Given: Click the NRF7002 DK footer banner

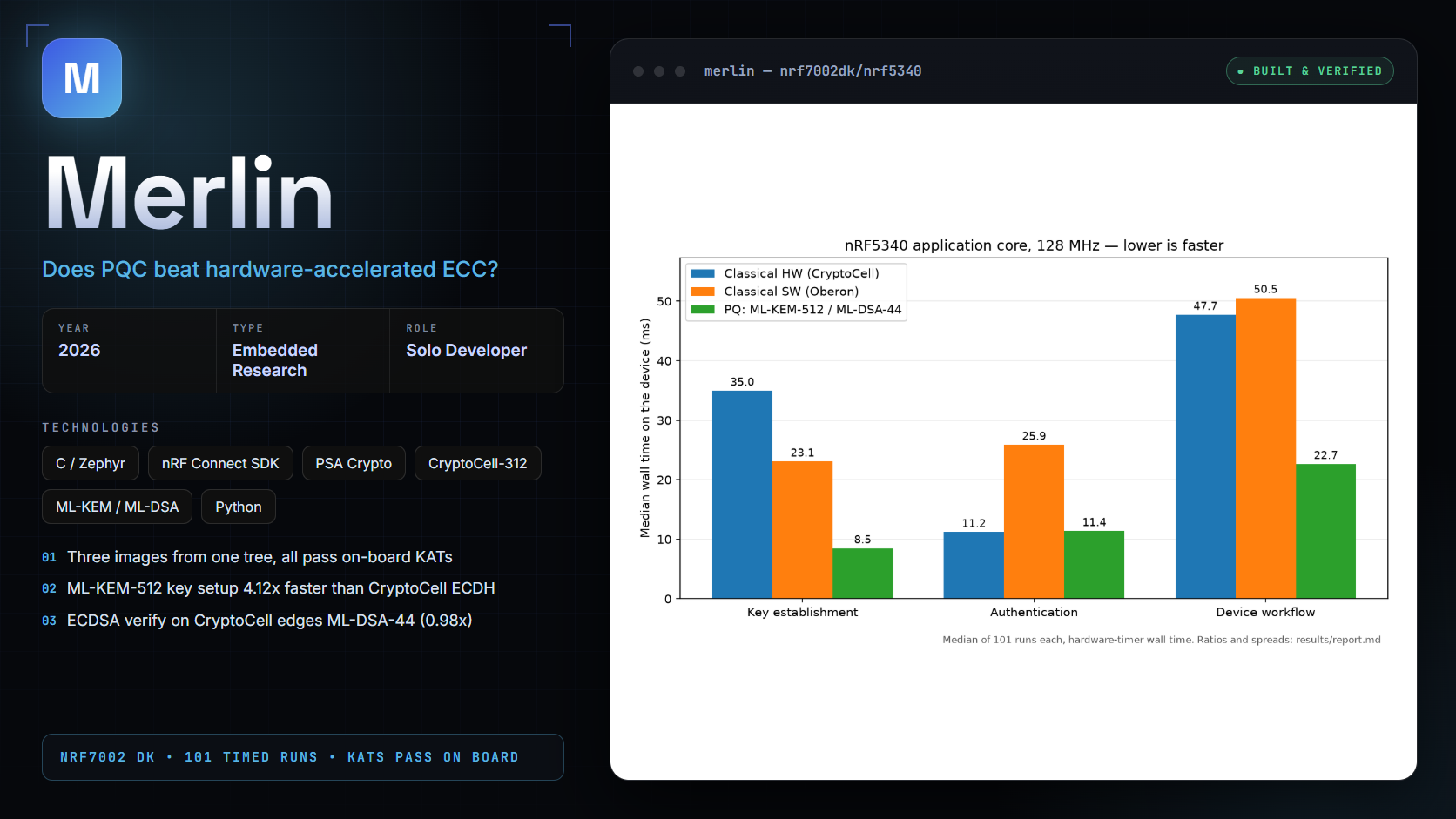Looking at the screenshot, I should coord(303,757).
